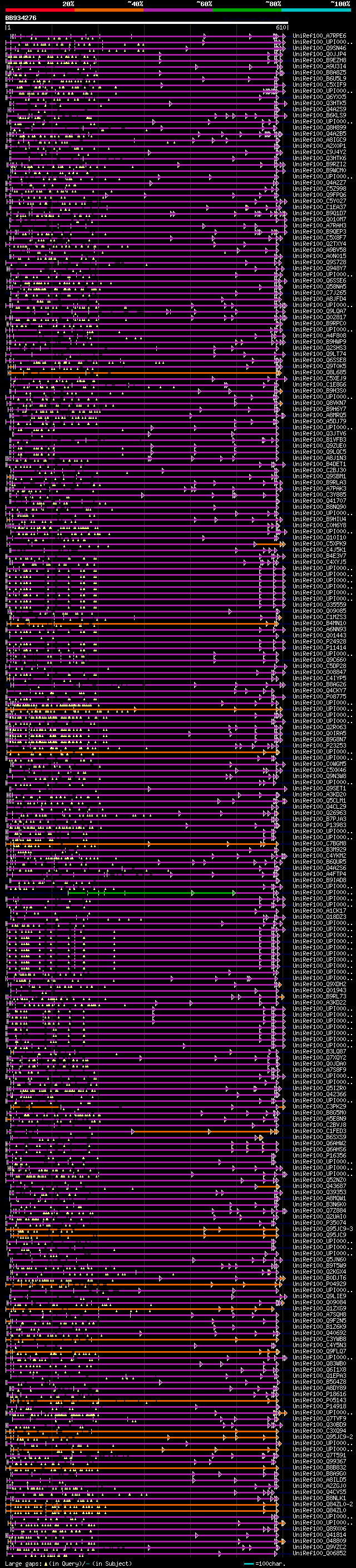Open hit UniRef100_Q0JJP4
Image resolution: width=356 pixels, height=1568 pixels.
[x=319, y=54]
